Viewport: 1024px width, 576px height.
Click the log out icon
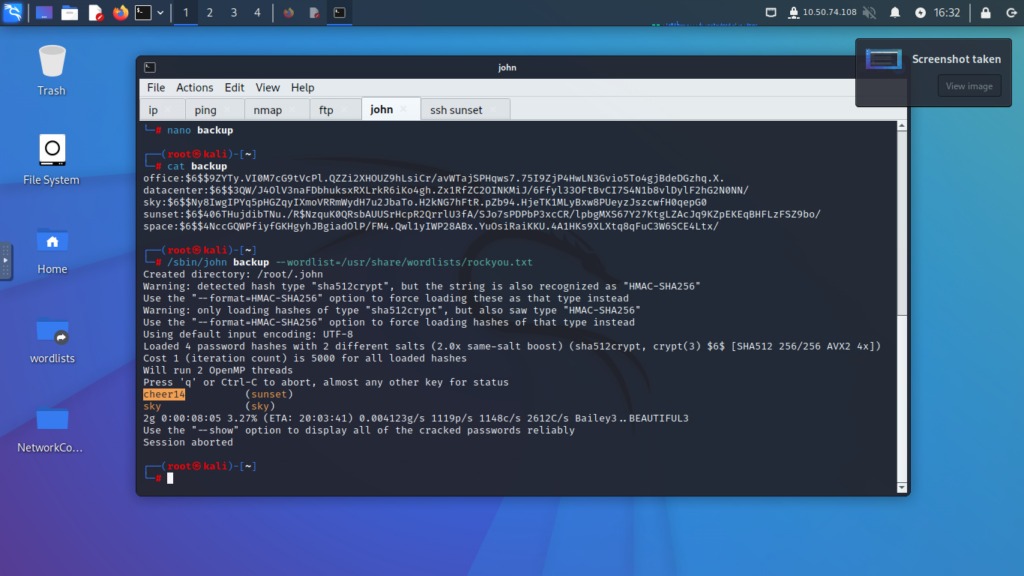pyautogui.click(x=1008, y=13)
